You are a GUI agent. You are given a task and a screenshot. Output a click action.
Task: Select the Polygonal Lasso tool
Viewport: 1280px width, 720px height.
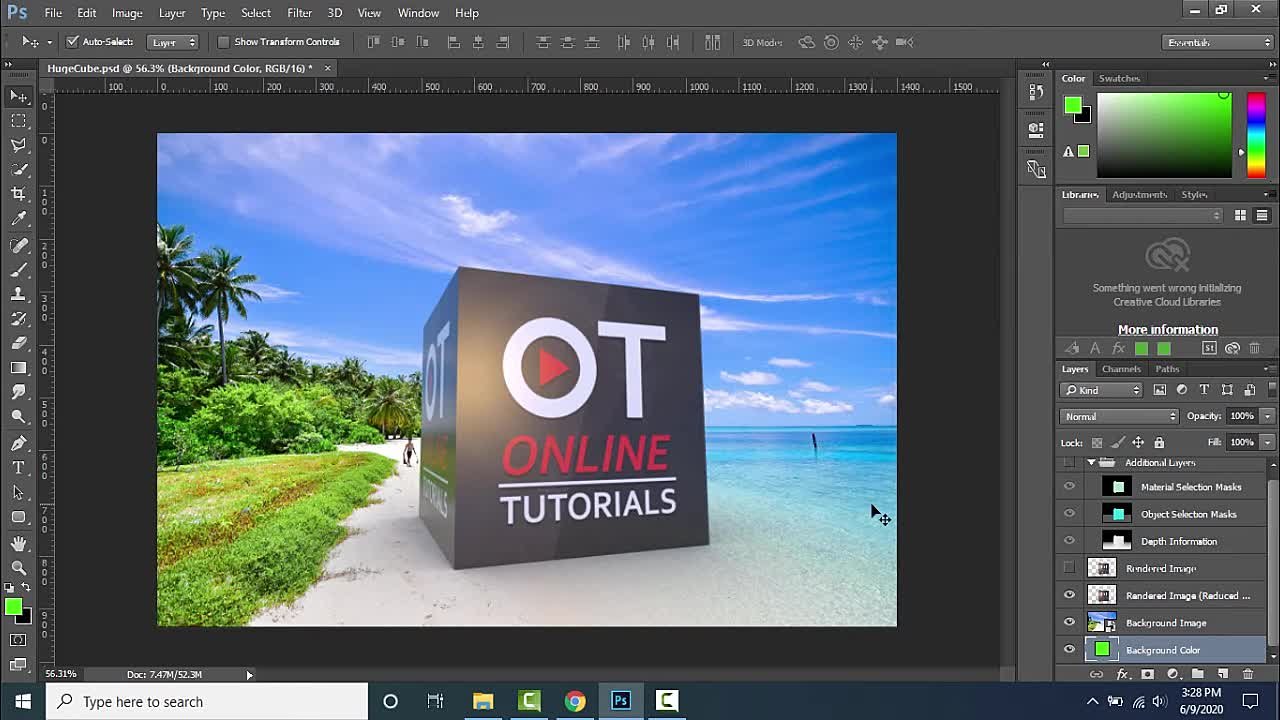(x=19, y=146)
